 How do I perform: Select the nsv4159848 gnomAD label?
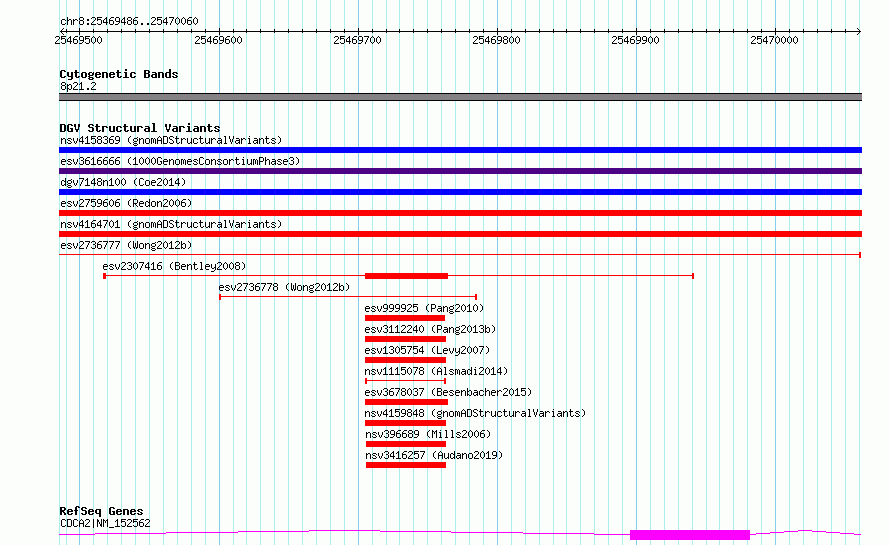pyautogui.click(x=475, y=413)
